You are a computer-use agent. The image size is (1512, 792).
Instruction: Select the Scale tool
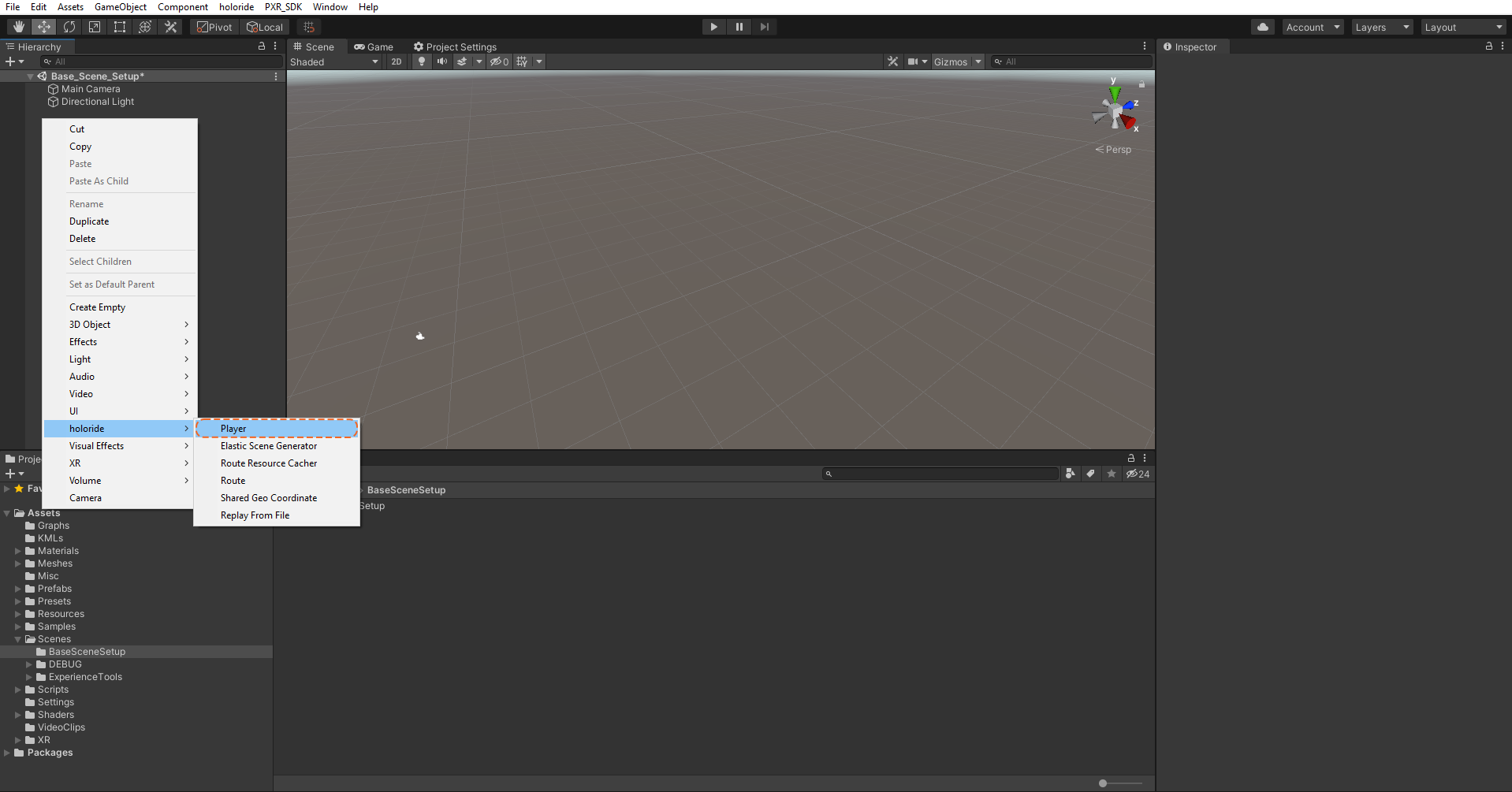click(x=95, y=27)
